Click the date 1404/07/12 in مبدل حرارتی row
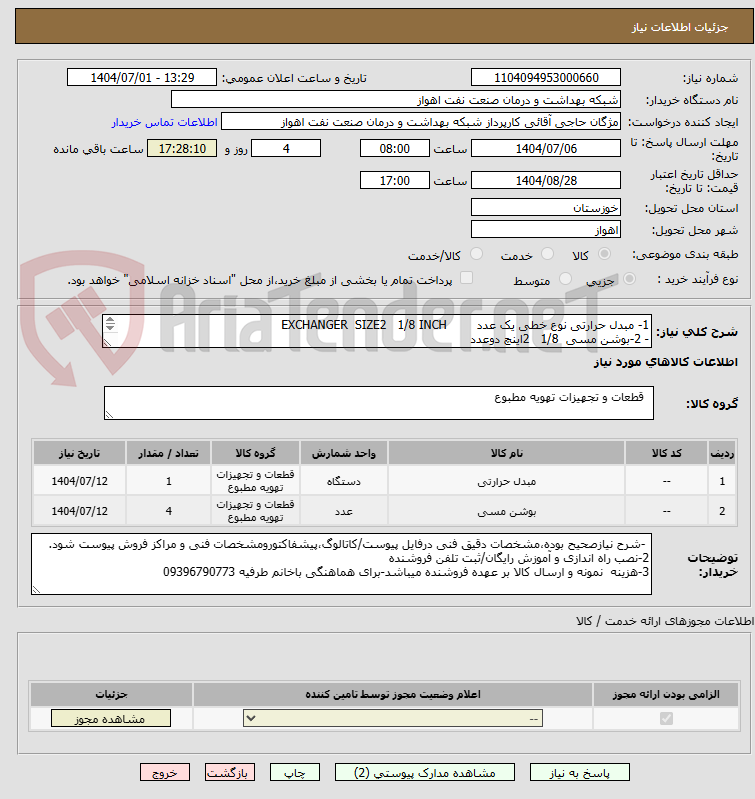Viewport: 755px width, 799px height. tap(79, 481)
